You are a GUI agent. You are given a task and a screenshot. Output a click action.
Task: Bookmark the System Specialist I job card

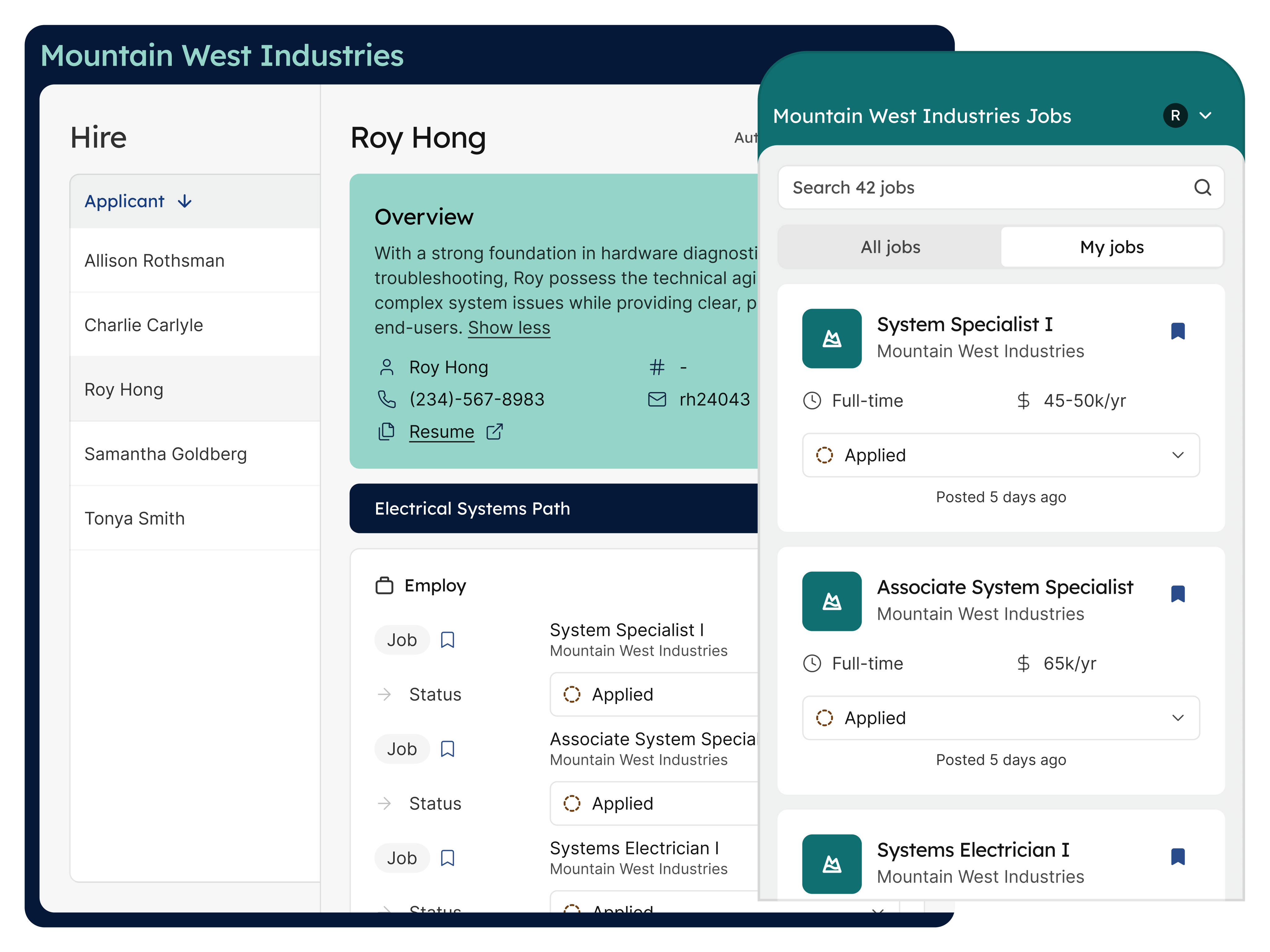point(1178,331)
